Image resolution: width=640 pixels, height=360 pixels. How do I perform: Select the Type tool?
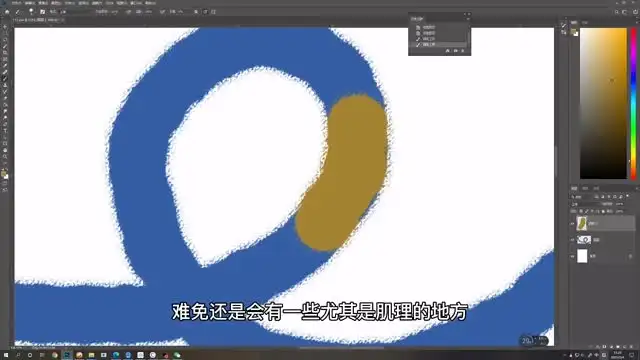pos(5,131)
